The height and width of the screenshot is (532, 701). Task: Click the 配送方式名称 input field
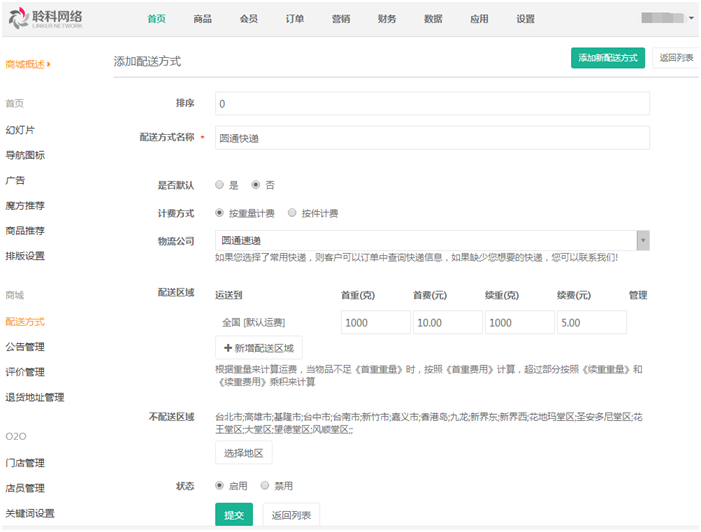[x=432, y=137]
